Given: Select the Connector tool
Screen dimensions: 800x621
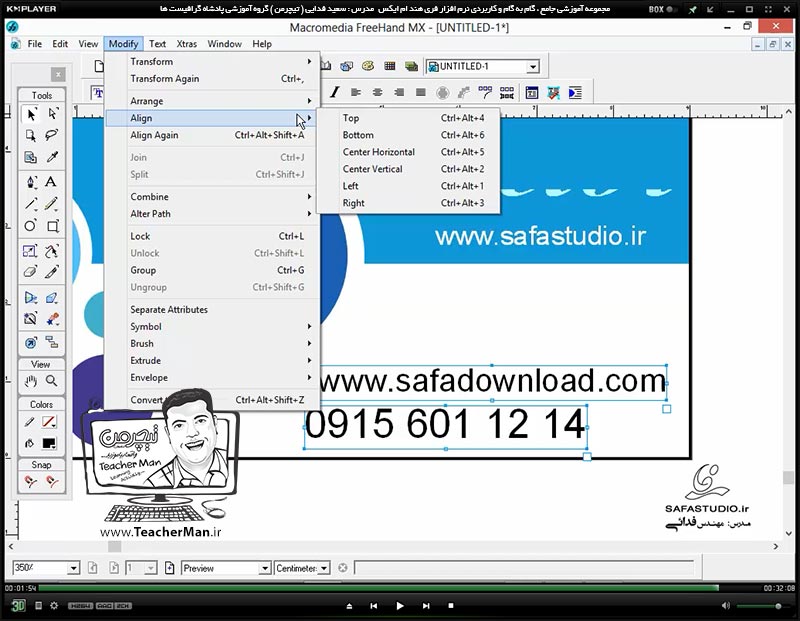Looking at the screenshot, I should [52, 342].
